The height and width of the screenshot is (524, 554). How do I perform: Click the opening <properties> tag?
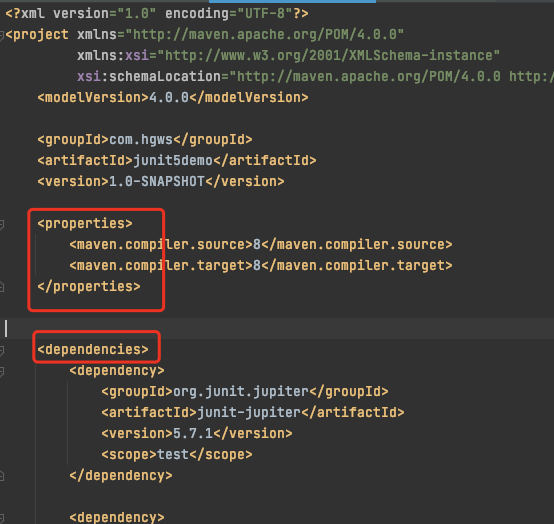tap(85, 224)
